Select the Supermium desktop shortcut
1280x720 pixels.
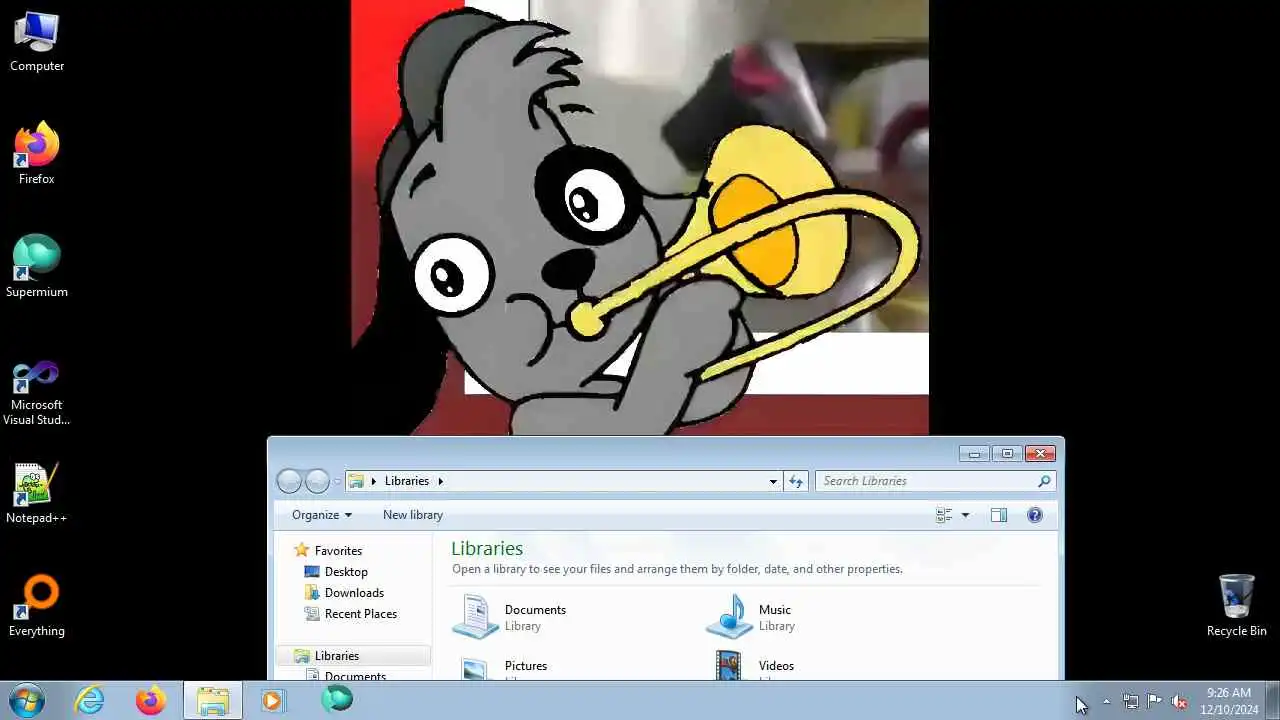coord(37,268)
